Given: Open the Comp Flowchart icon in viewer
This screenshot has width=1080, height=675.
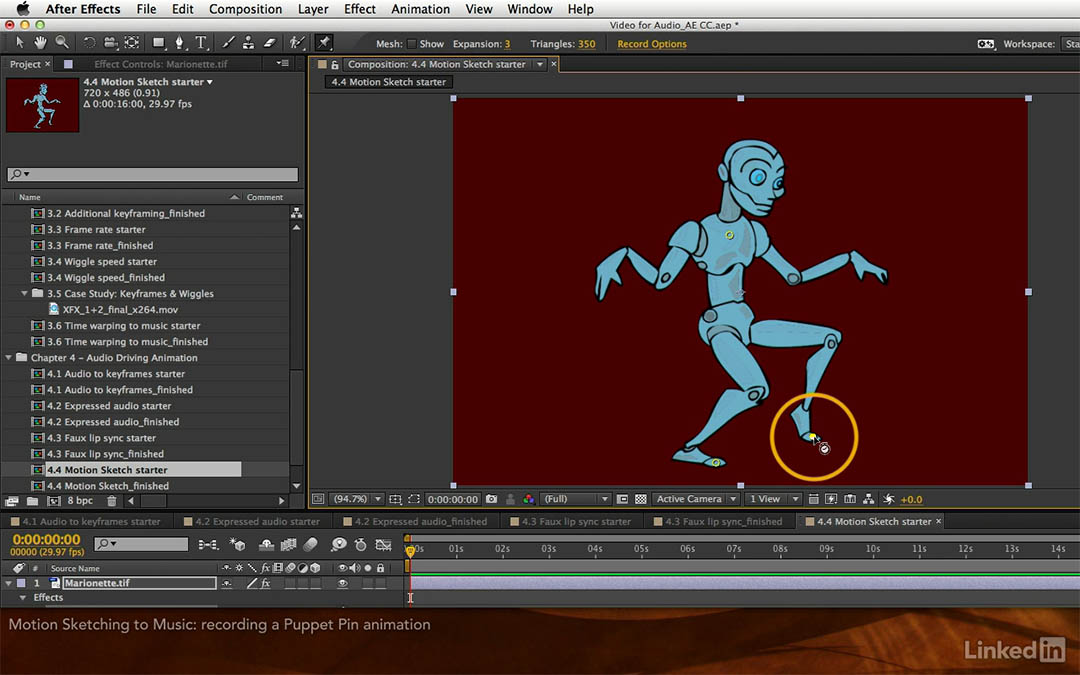Looking at the screenshot, I should [869, 499].
